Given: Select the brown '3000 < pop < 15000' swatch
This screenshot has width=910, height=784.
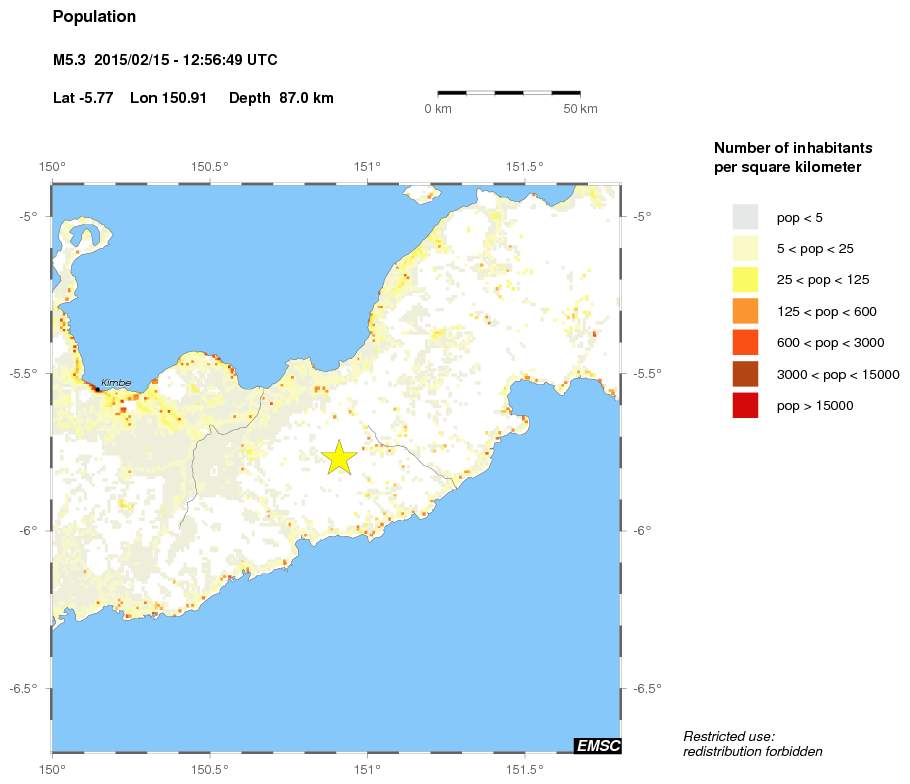Looking at the screenshot, I should coord(745,374).
